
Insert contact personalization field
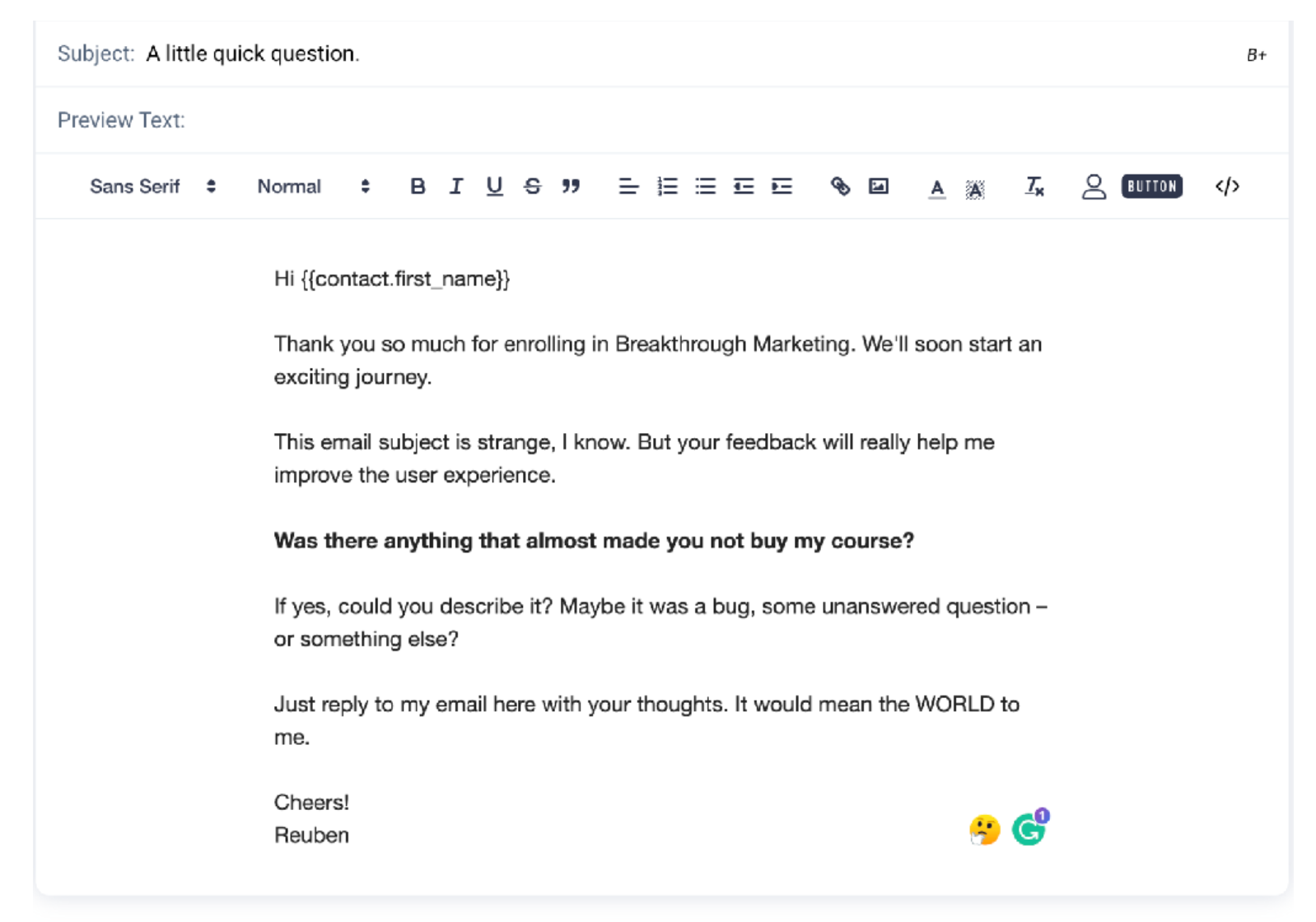pyautogui.click(x=1094, y=187)
